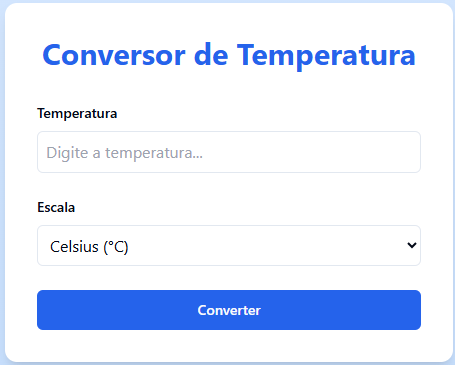Click the empty white card area below Converter

229,346
